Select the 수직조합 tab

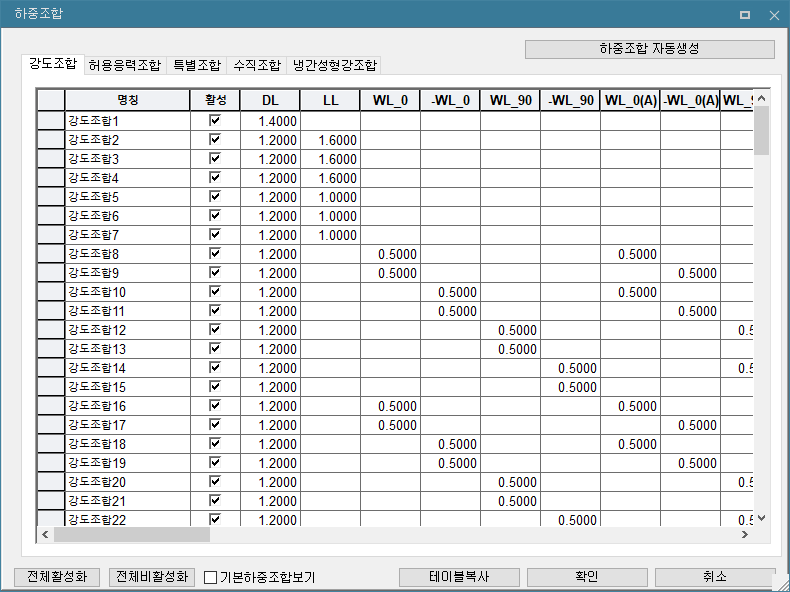[x=257, y=66]
